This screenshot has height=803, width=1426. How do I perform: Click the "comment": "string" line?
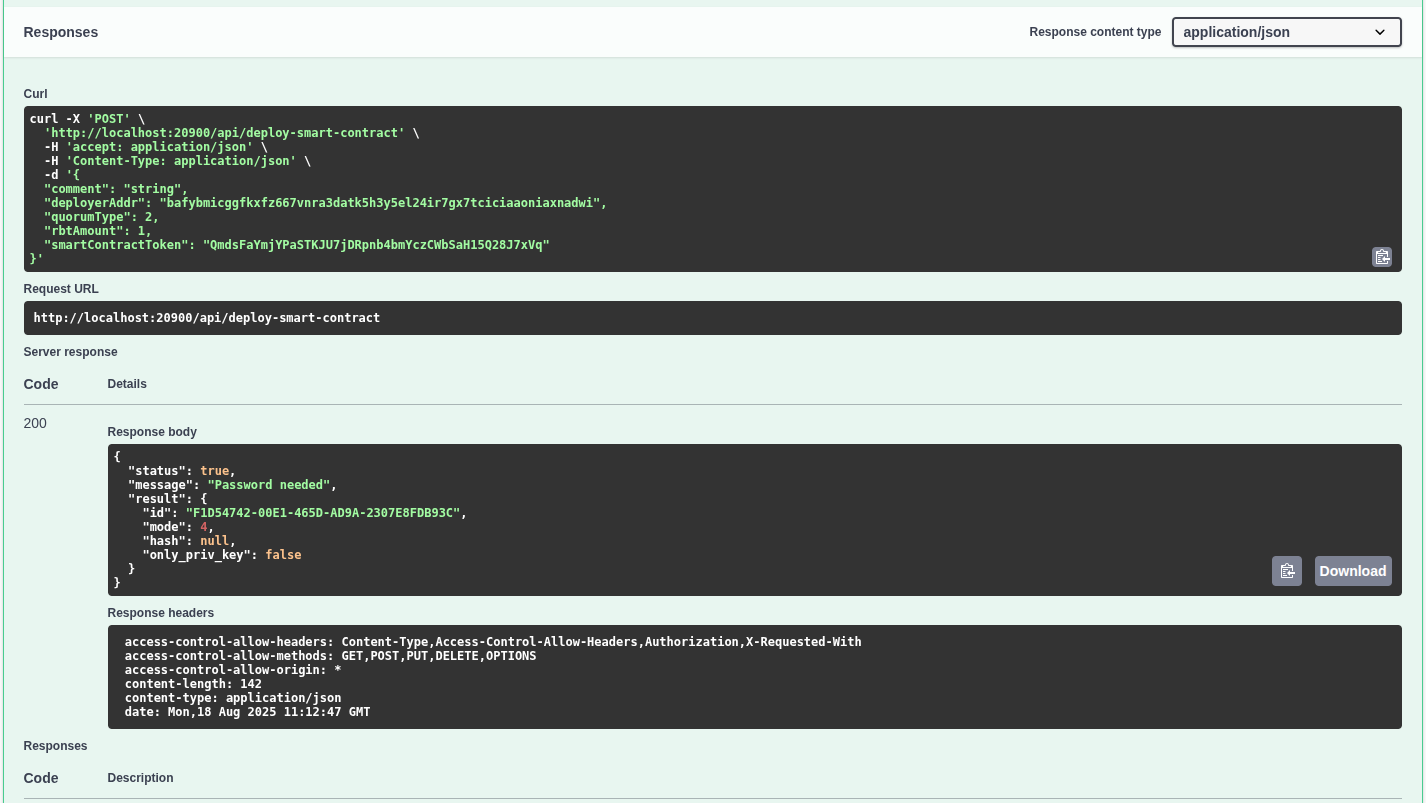pyautogui.click(x=116, y=189)
